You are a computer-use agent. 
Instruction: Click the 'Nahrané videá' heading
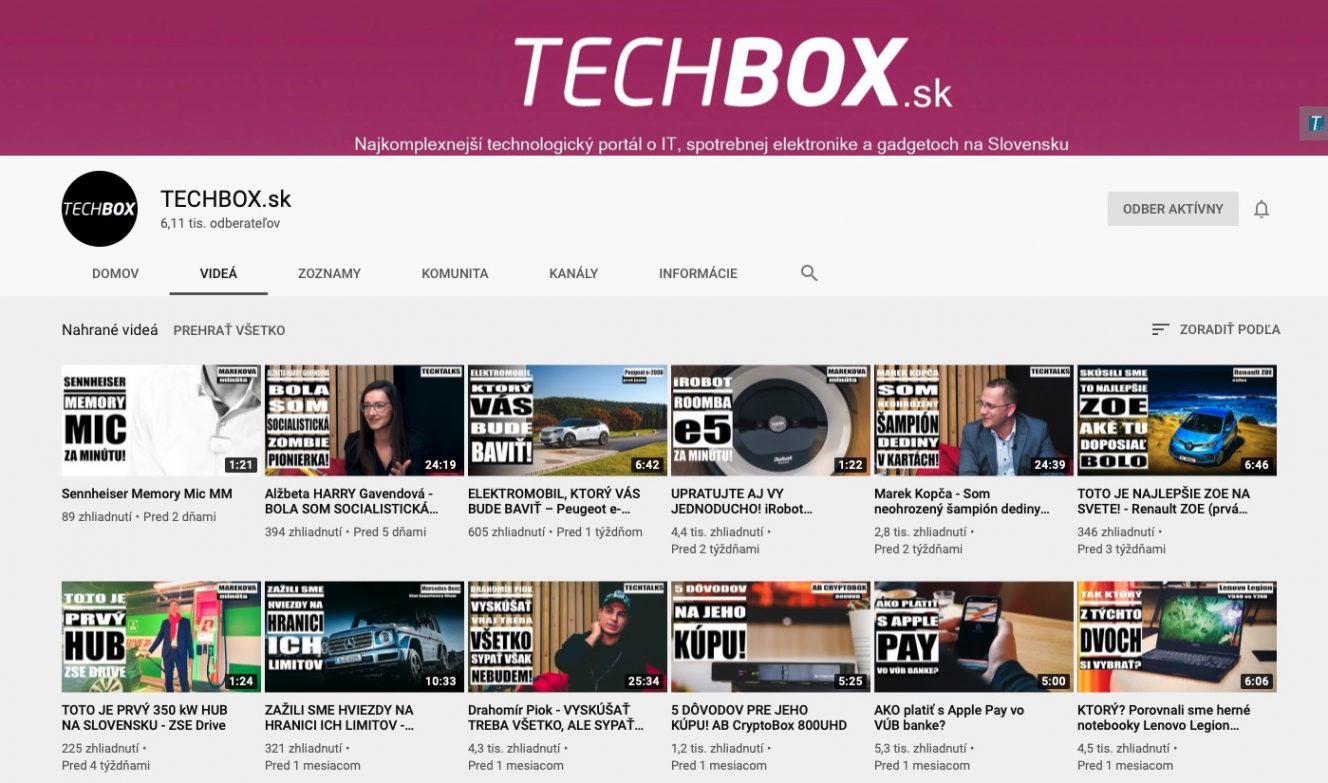click(x=110, y=330)
